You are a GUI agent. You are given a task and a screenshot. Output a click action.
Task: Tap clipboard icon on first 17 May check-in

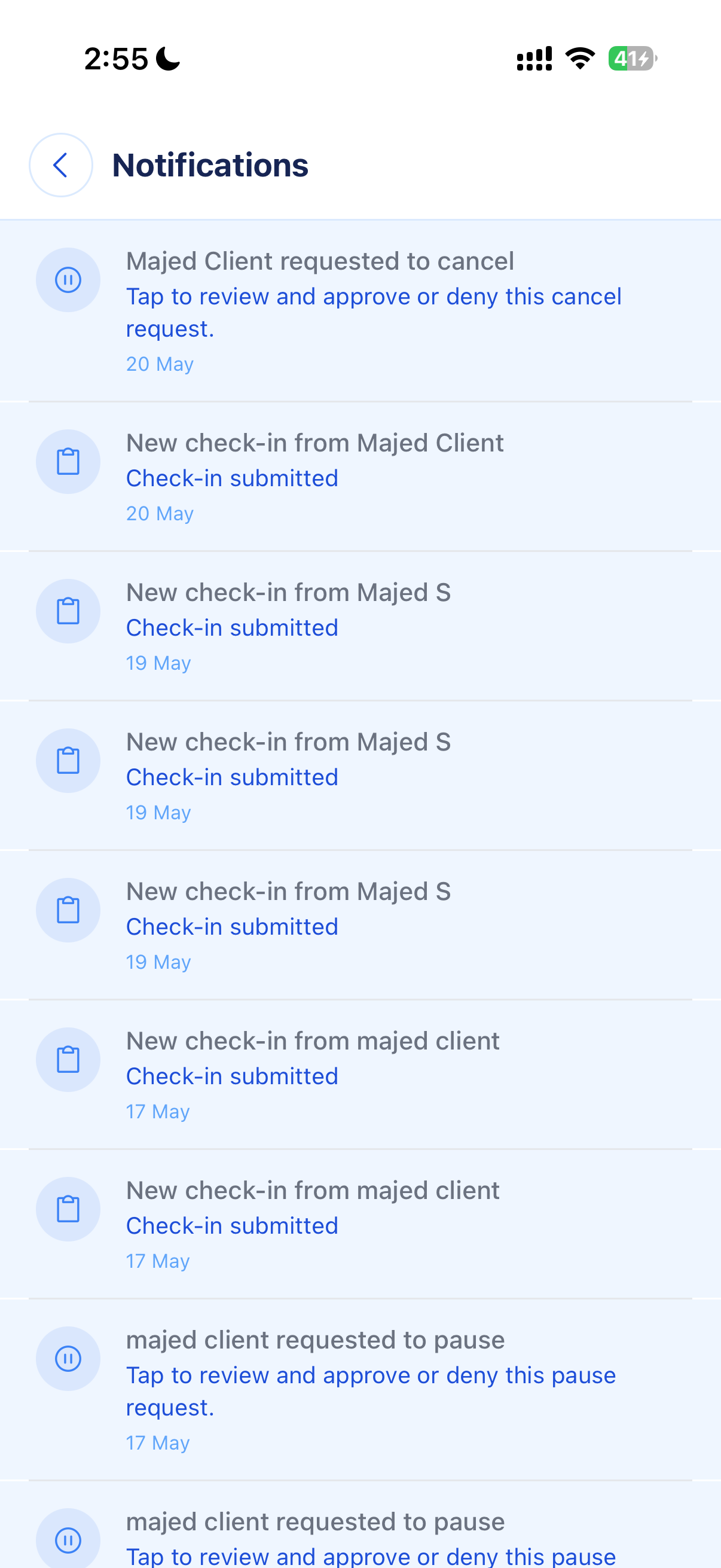(x=68, y=1060)
